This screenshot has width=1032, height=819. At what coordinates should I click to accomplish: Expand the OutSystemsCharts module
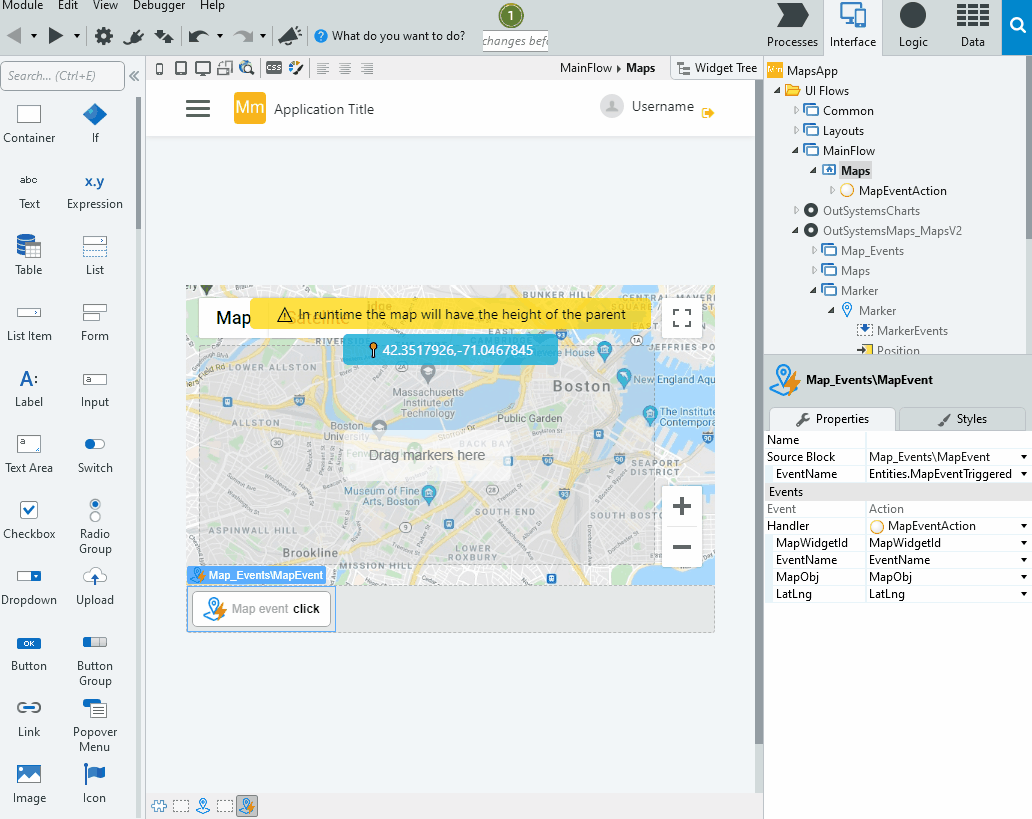[796, 211]
